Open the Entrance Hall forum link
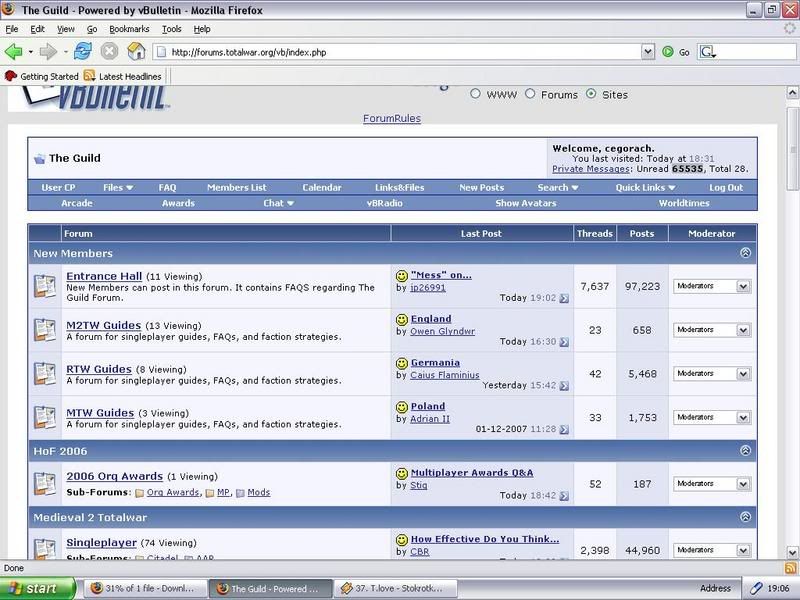Image resolution: width=800 pixels, height=600 pixels. (104, 276)
